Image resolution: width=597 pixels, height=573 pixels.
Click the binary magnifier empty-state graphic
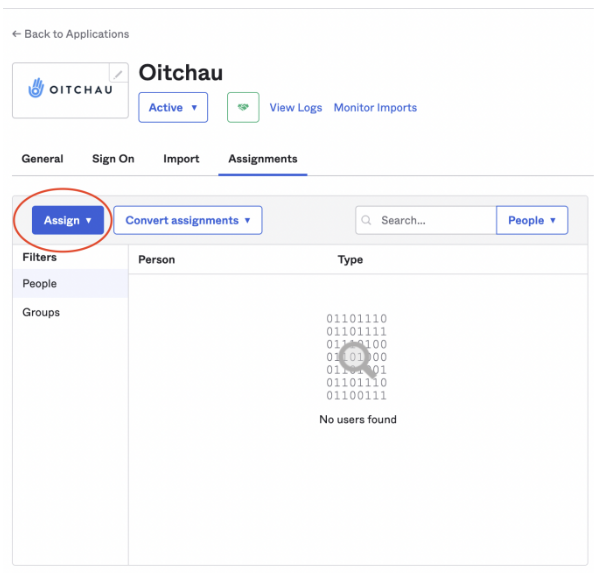point(357,357)
